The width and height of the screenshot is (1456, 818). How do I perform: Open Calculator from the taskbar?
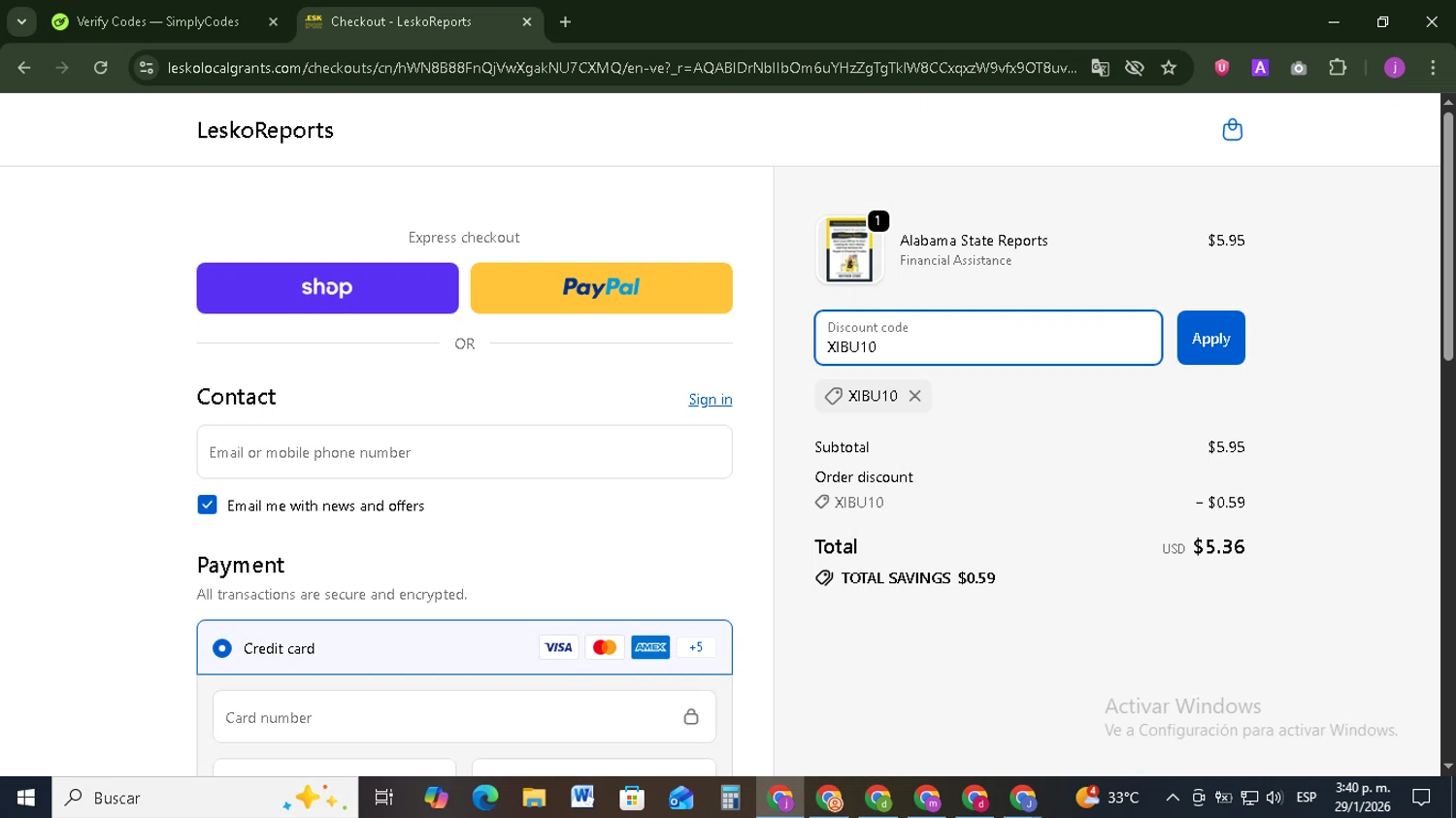point(730,798)
